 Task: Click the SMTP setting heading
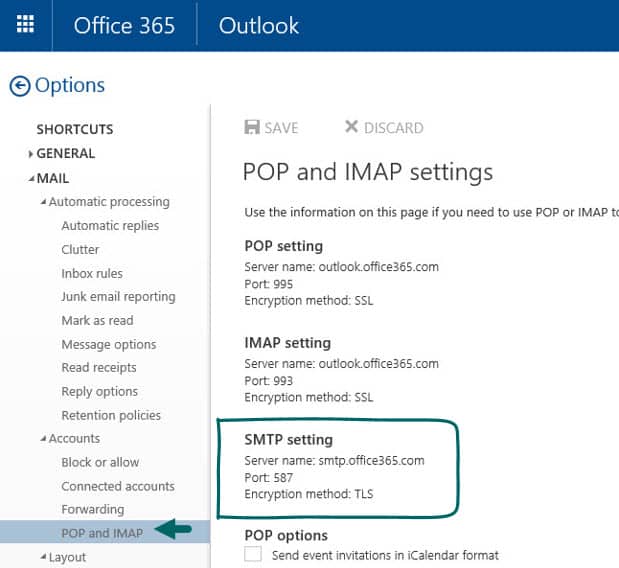(x=288, y=440)
